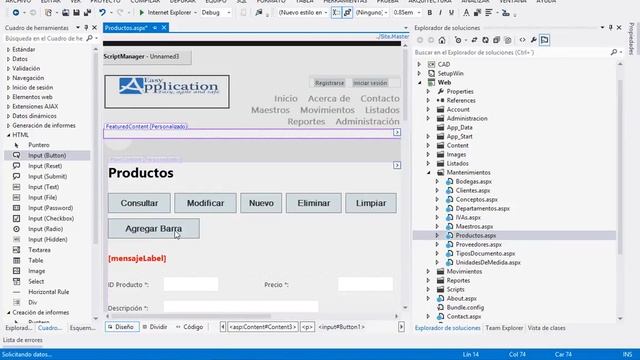The image size is (640, 360).
Task: Open the Propiedades side tab
Action: tap(631, 39)
